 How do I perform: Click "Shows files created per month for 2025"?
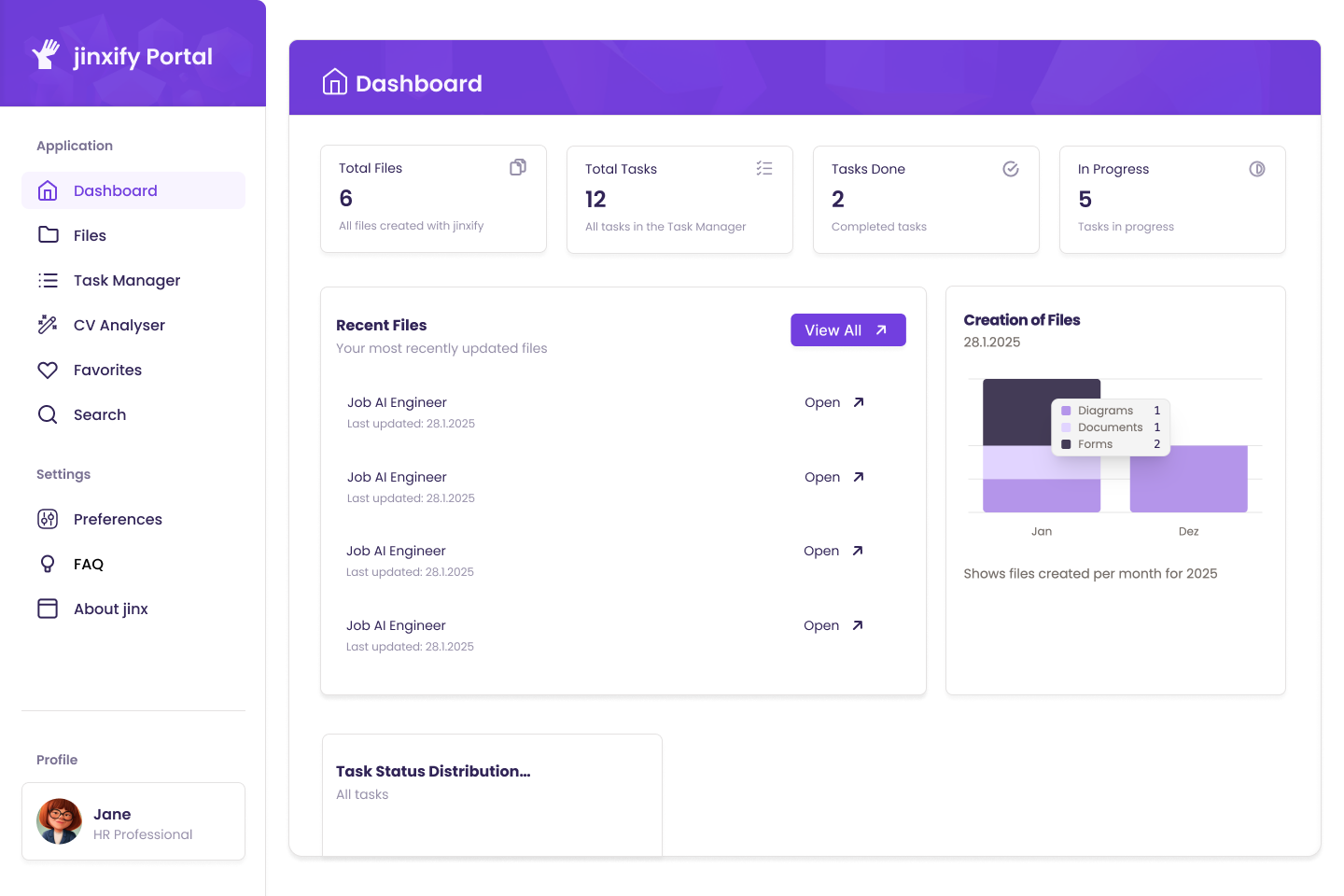[x=1090, y=573]
